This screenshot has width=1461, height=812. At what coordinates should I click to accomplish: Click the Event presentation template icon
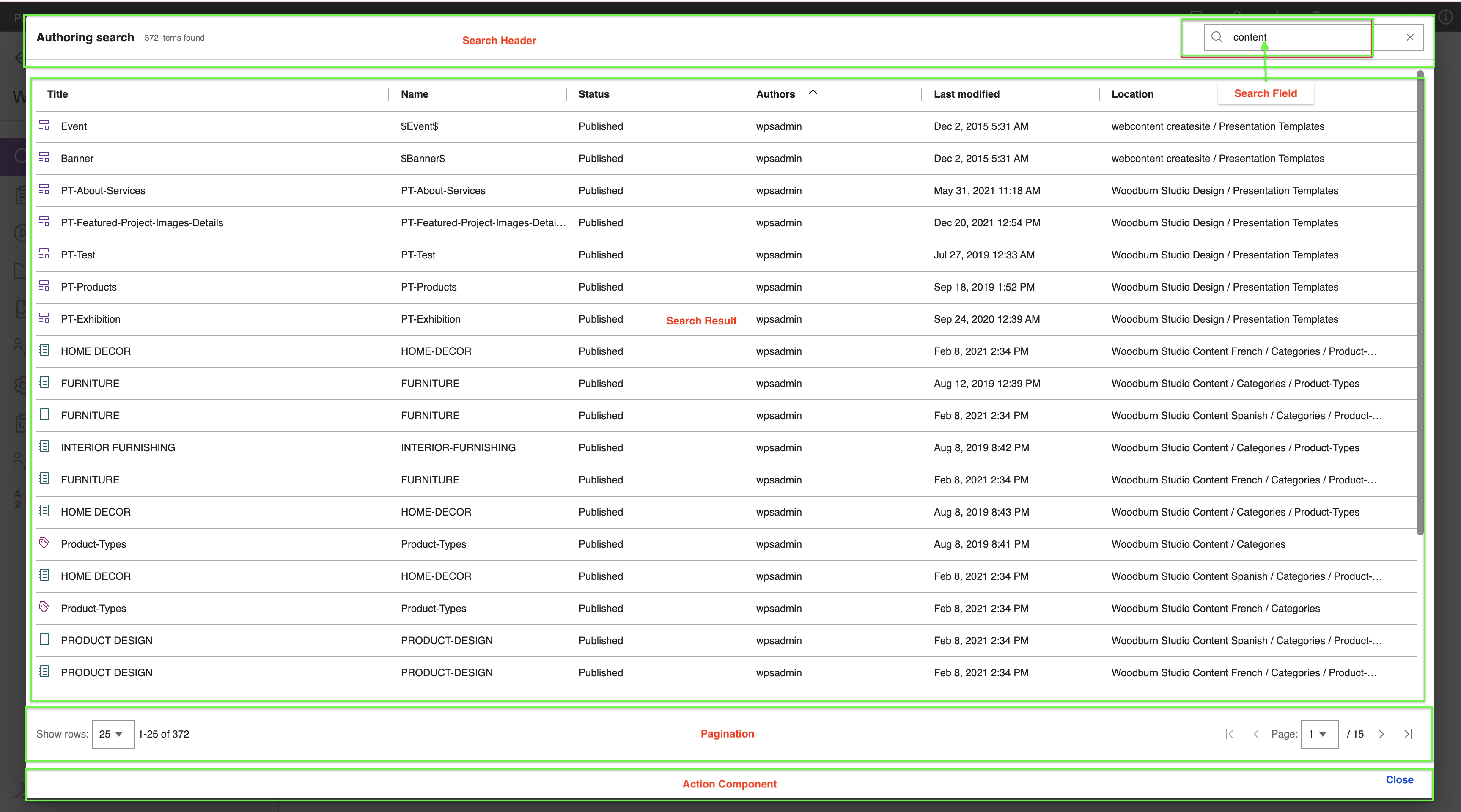click(x=44, y=125)
